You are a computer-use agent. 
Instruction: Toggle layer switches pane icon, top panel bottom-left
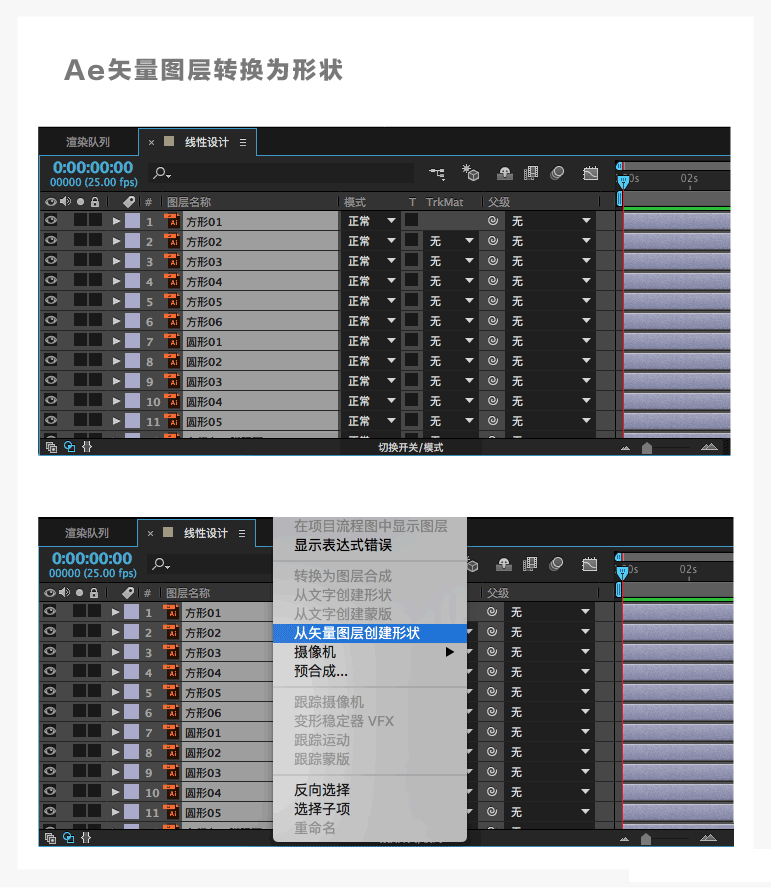(51, 447)
